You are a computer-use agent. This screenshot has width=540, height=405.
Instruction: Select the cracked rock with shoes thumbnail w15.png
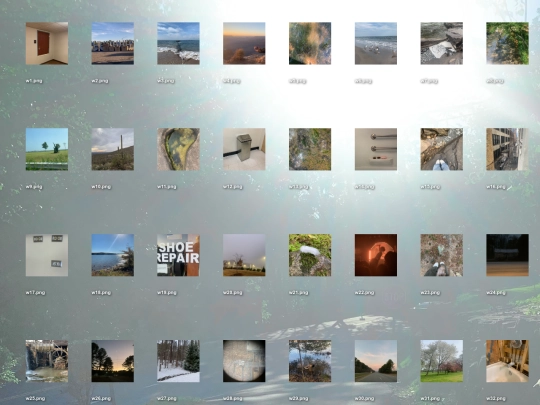point(442,149)
